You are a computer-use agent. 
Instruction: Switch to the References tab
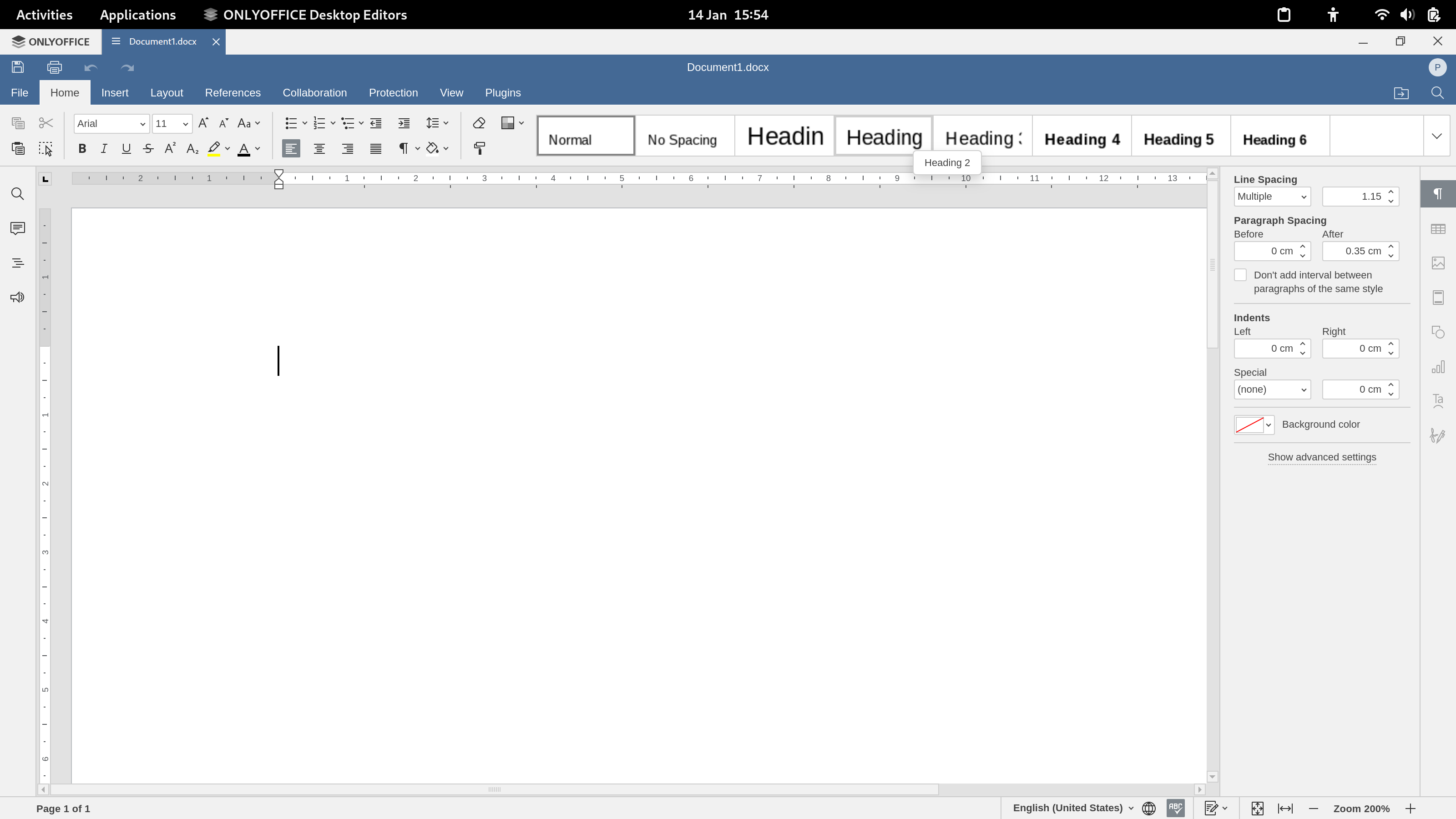click(233, 93)
